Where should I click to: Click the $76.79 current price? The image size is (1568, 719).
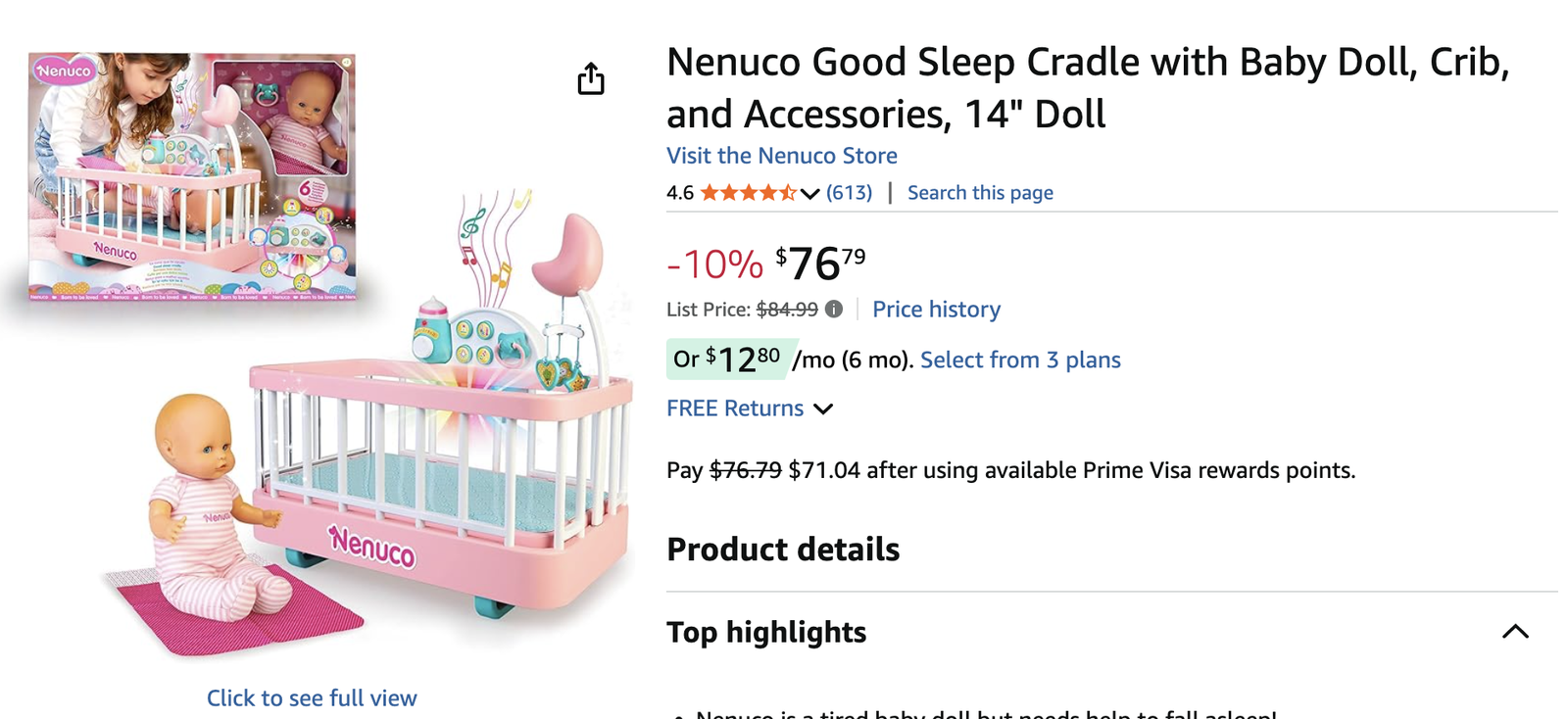coord(820,264)
